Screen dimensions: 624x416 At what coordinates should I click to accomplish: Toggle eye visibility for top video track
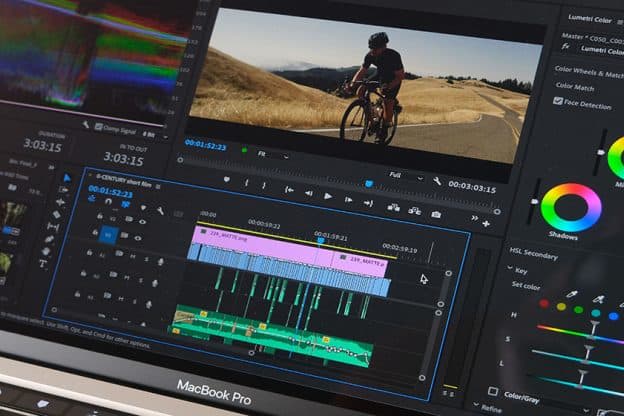point(141,221)
